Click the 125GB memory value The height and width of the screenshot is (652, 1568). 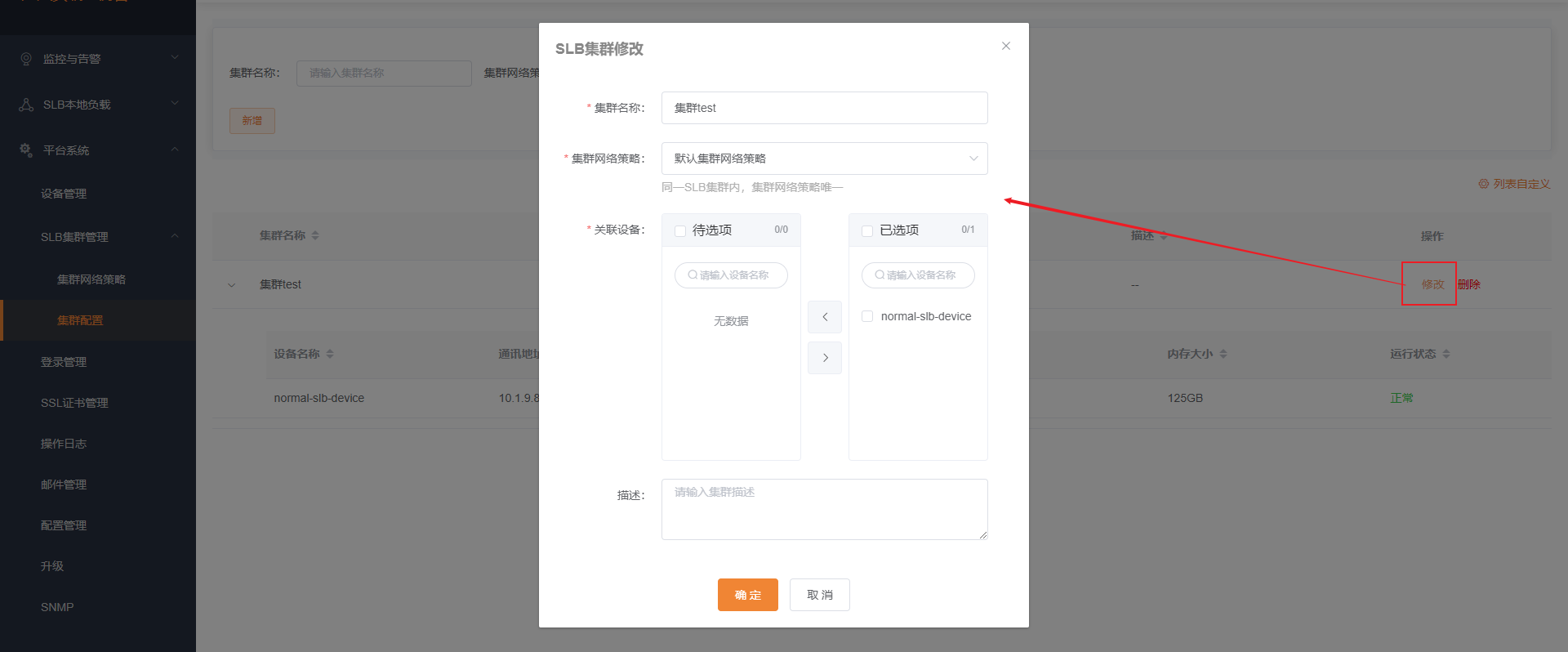(1185, 398)
